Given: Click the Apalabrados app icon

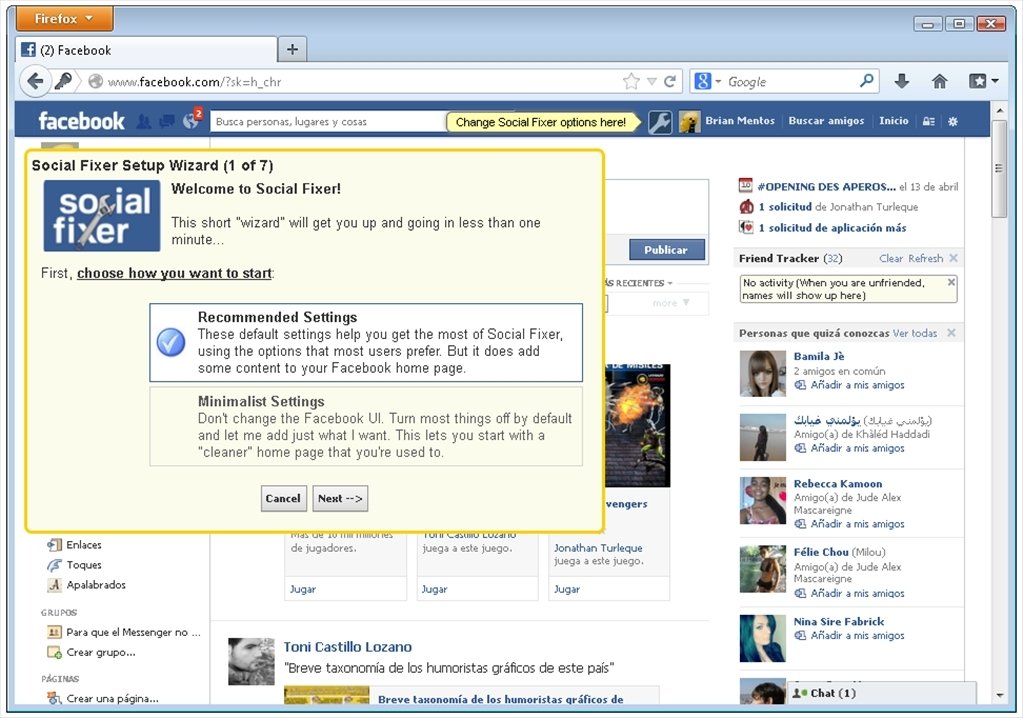Looking at the screenshot, I should [x=54, y=585].
